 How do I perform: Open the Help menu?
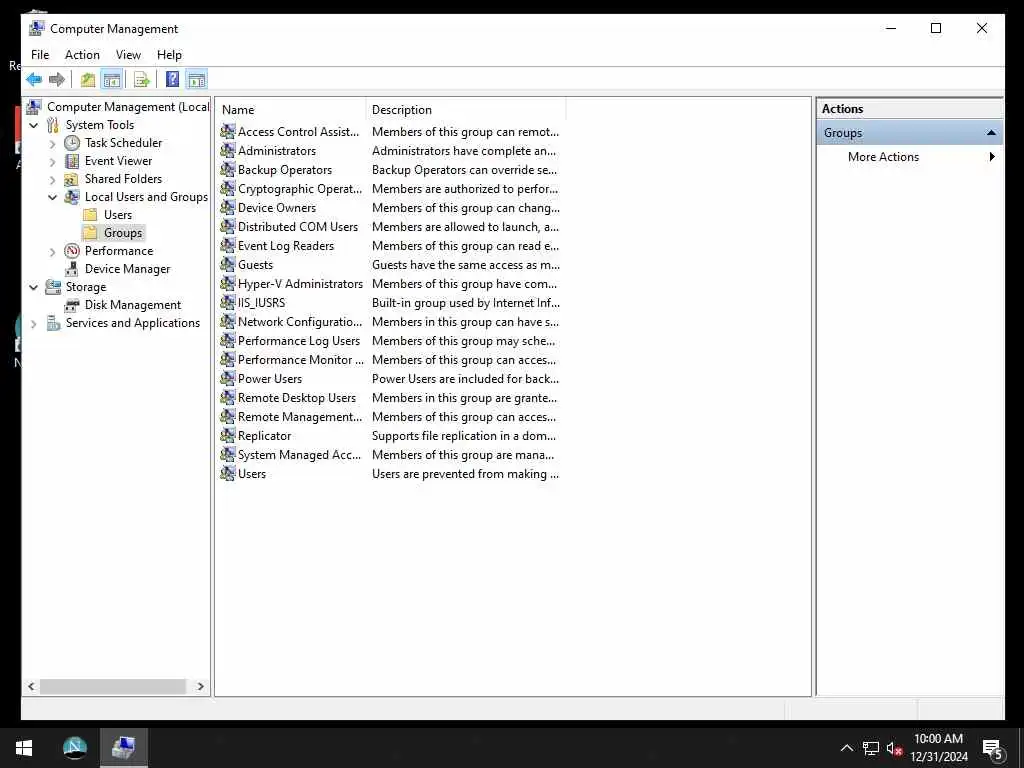coord(169,55)
